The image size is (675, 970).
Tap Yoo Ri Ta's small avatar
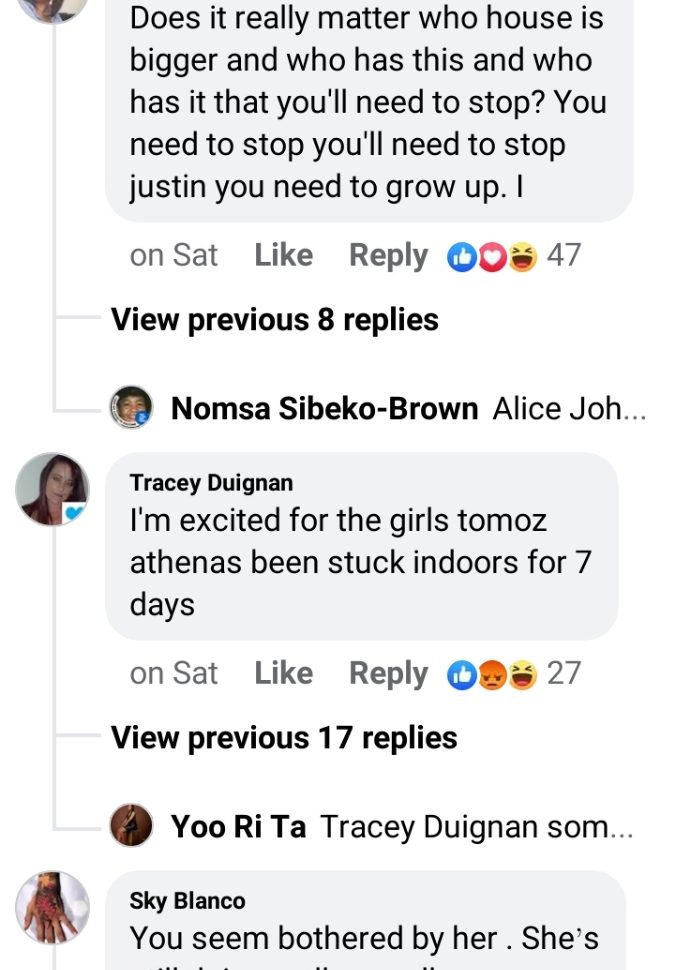pyautogui.click(x=131, y=826)
